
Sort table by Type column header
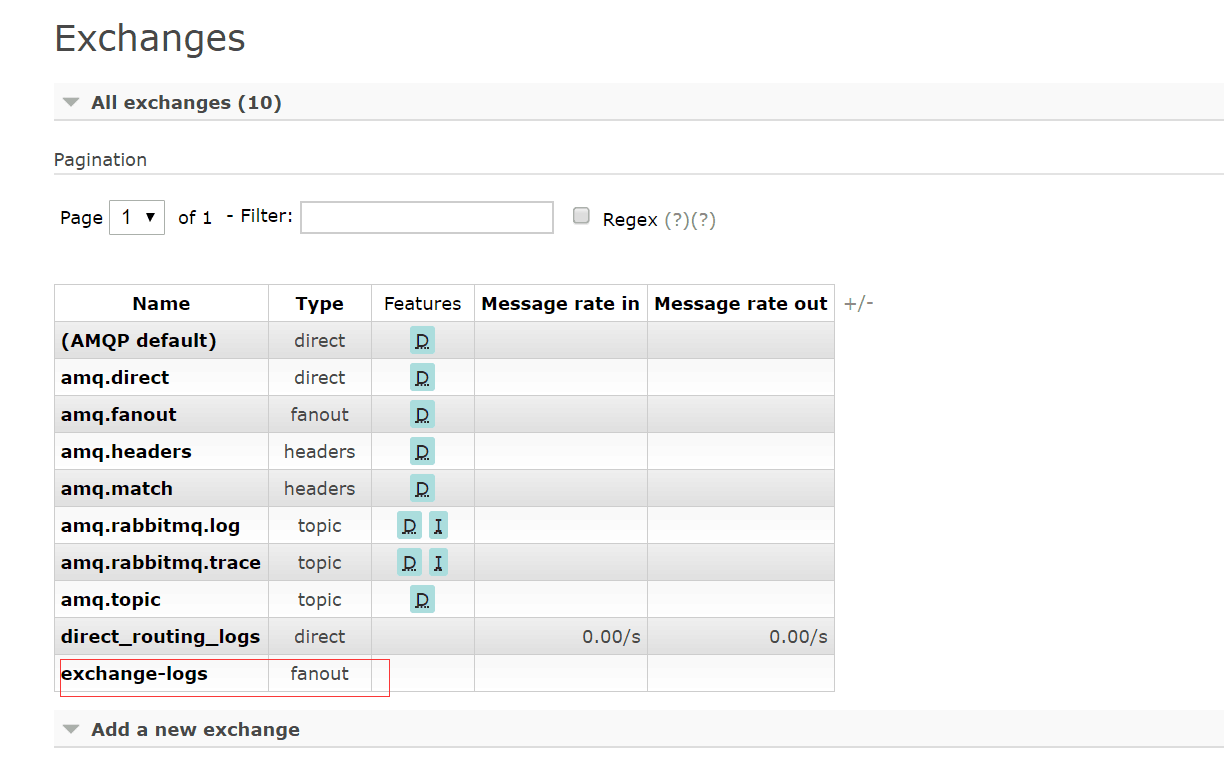319,304
